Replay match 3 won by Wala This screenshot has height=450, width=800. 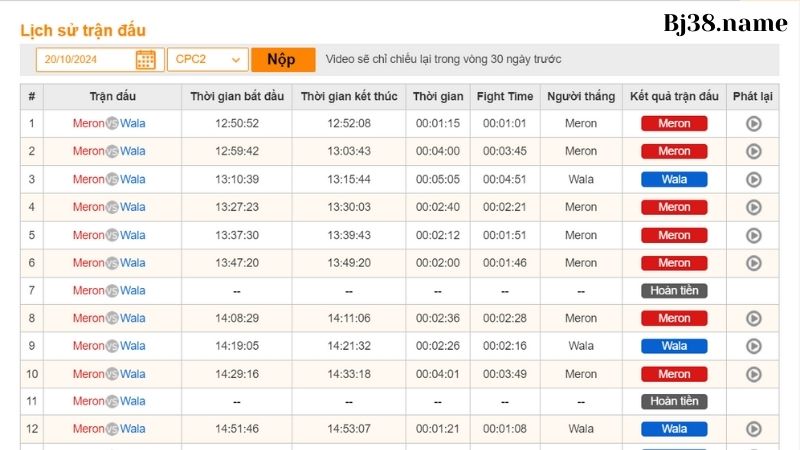click(754, 180)
